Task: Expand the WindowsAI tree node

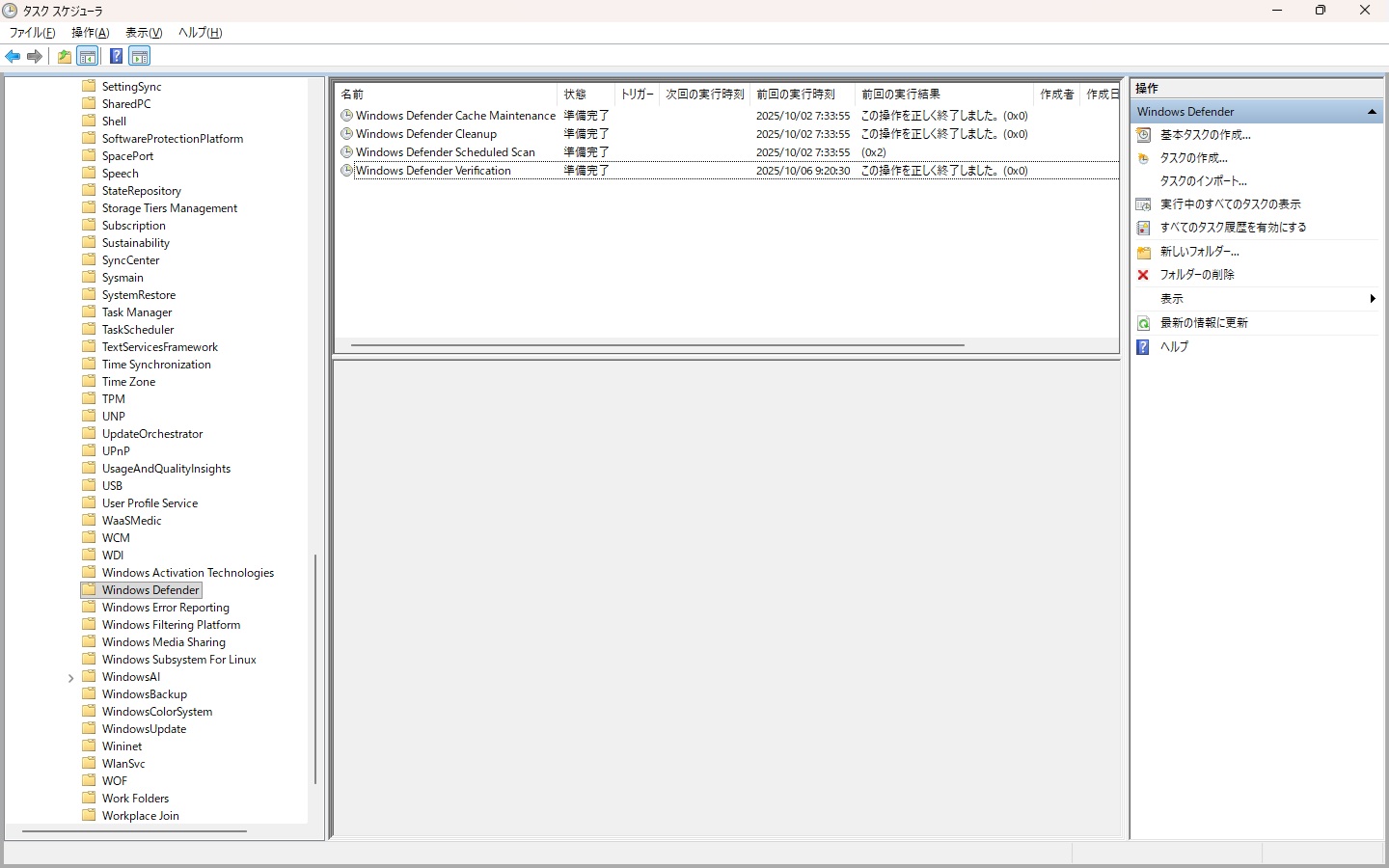Action: (x=70, y=678)
